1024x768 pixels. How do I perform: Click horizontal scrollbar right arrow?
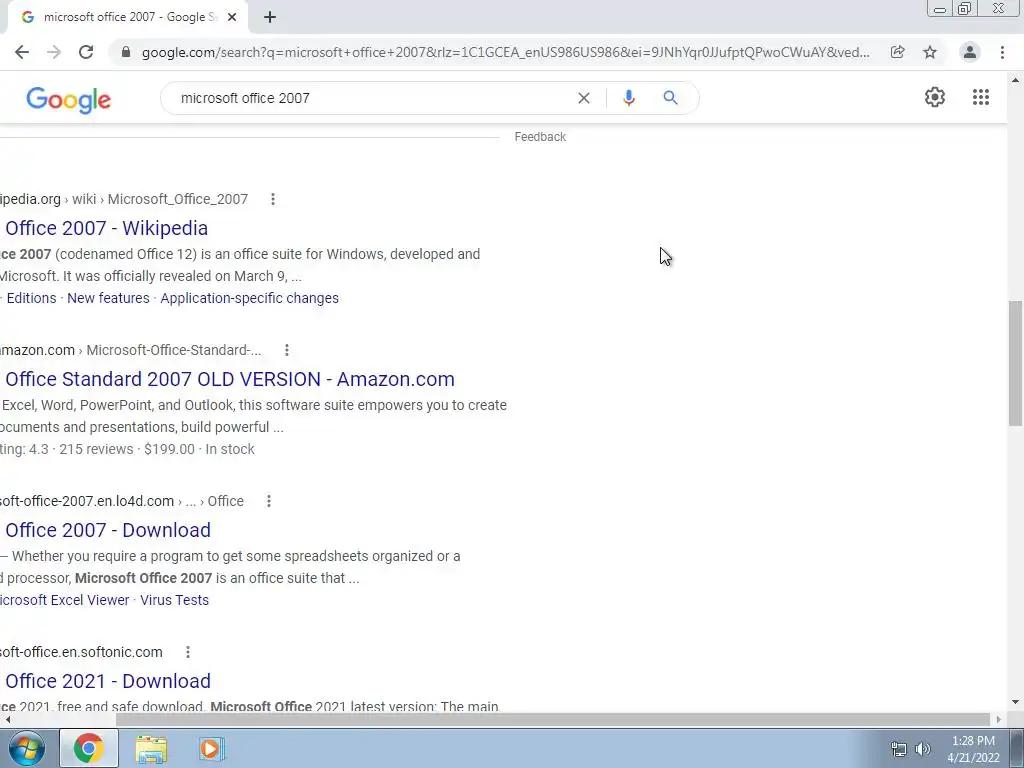point(999,720)
